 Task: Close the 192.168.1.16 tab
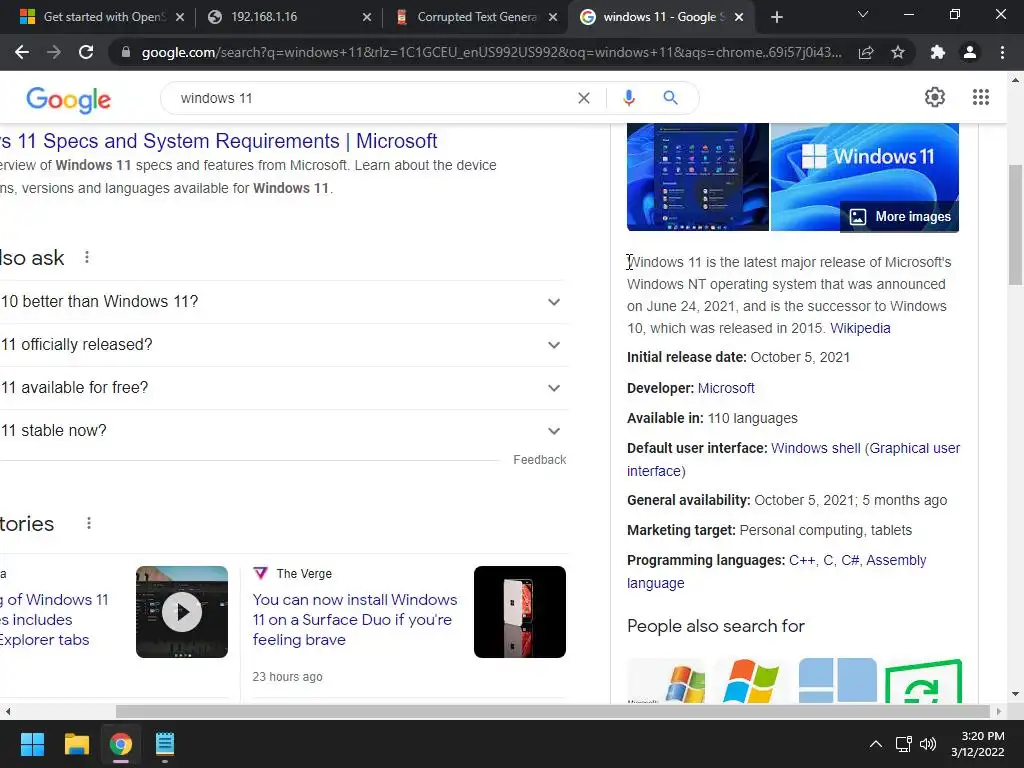367,17
